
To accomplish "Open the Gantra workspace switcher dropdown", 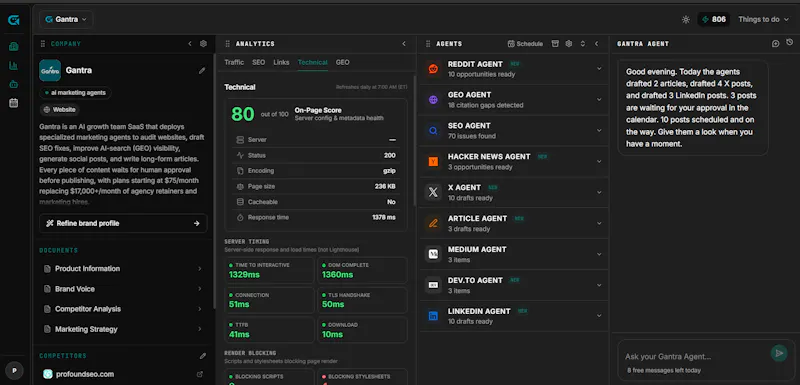I will pos(66,19).
